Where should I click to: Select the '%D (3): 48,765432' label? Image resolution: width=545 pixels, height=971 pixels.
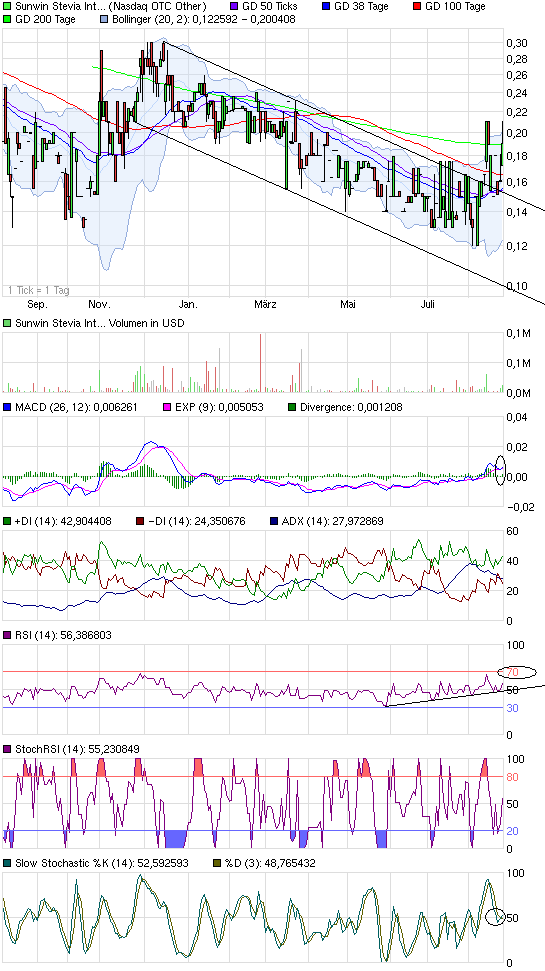[x=270, y=863]
